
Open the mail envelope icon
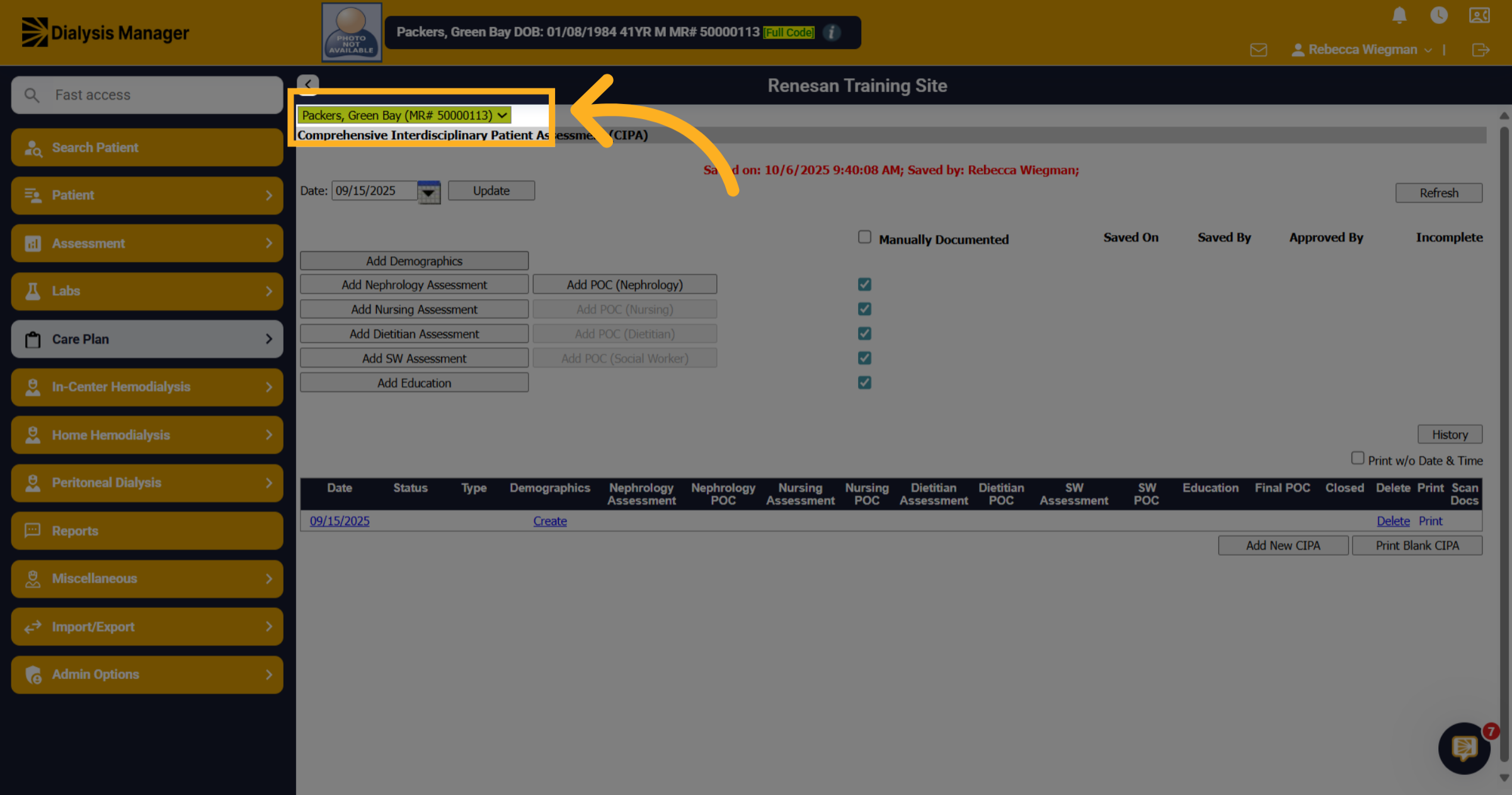(1258, 50)
